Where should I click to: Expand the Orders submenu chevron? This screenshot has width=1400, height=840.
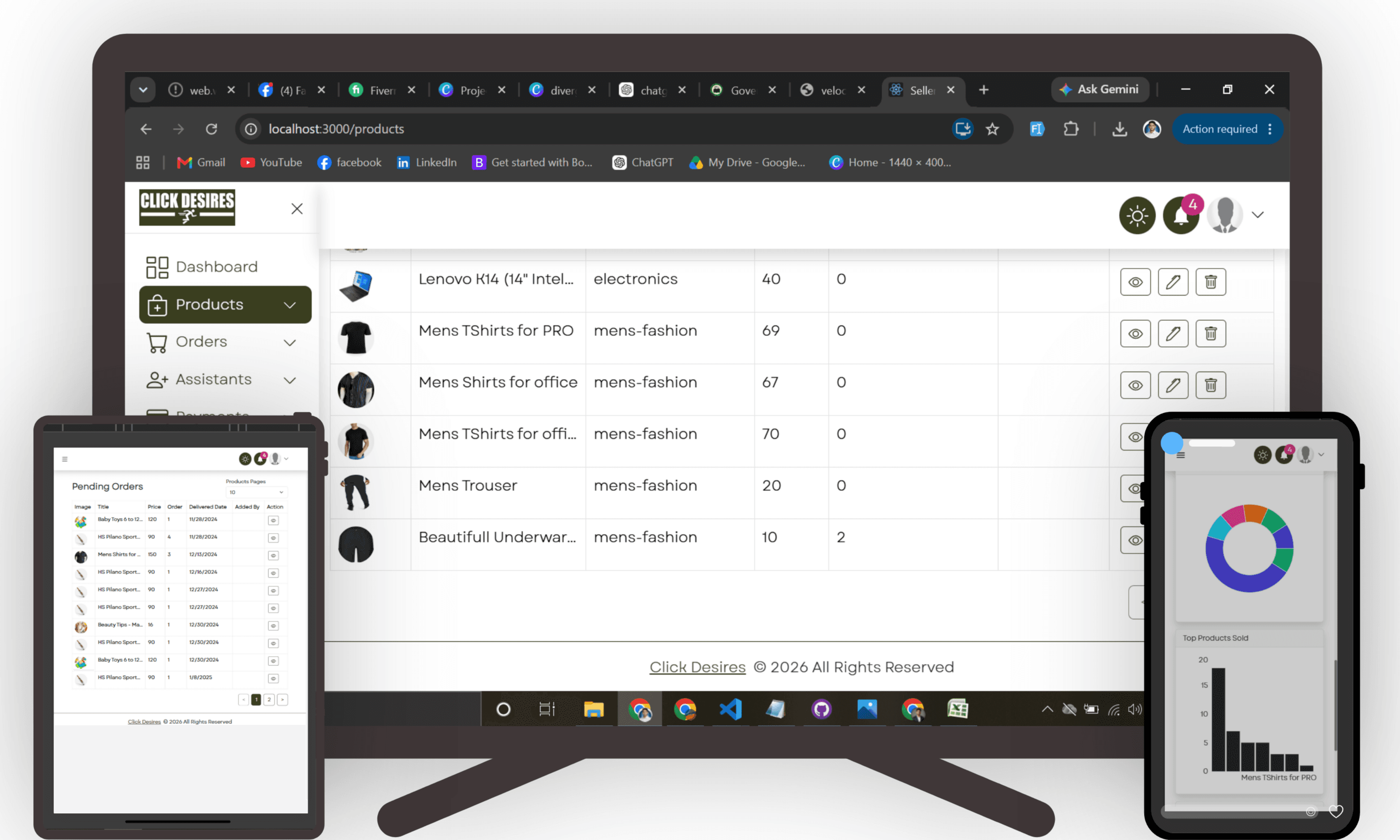[x=290, y=342]
